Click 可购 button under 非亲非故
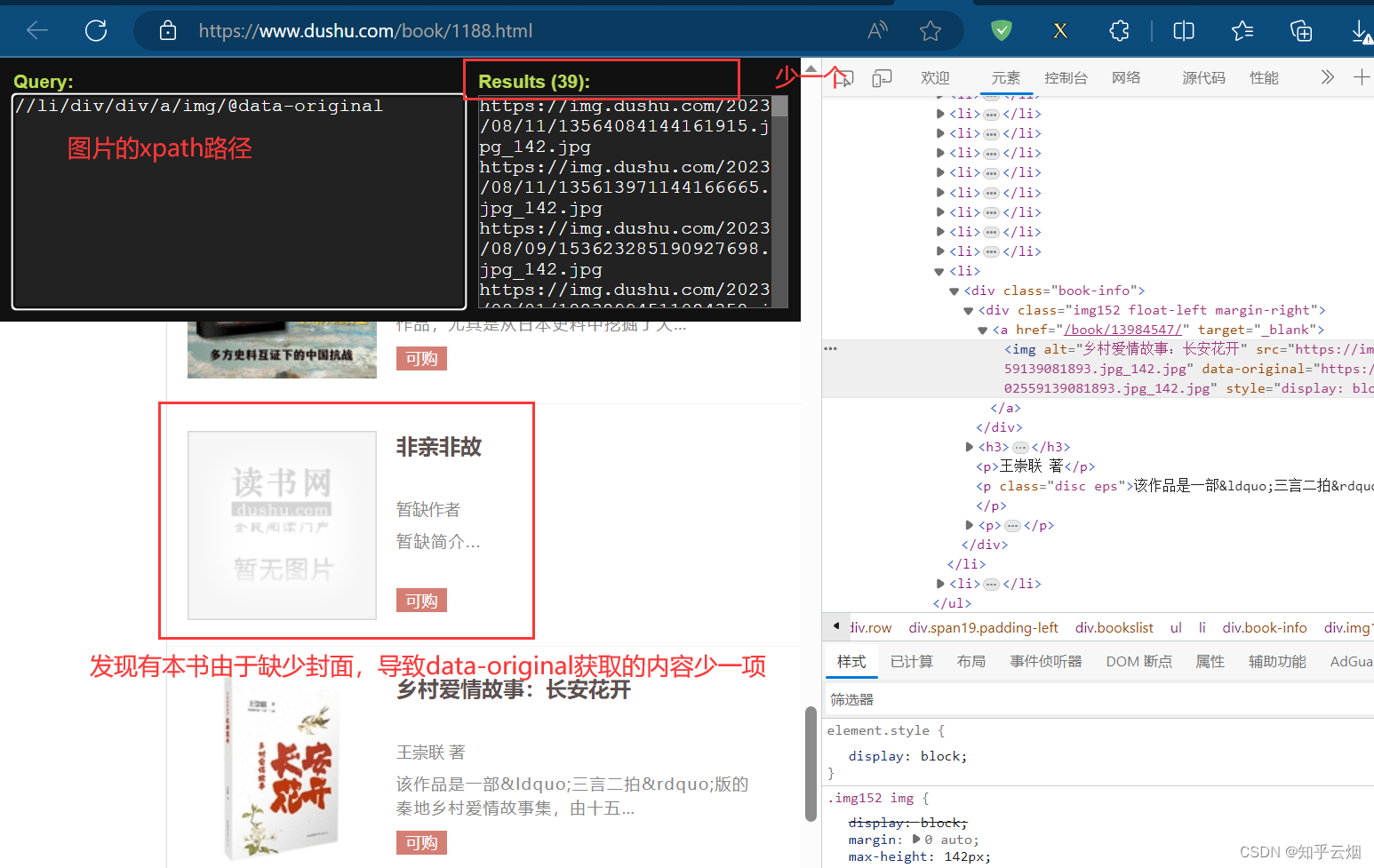 [x=421, y=601]
